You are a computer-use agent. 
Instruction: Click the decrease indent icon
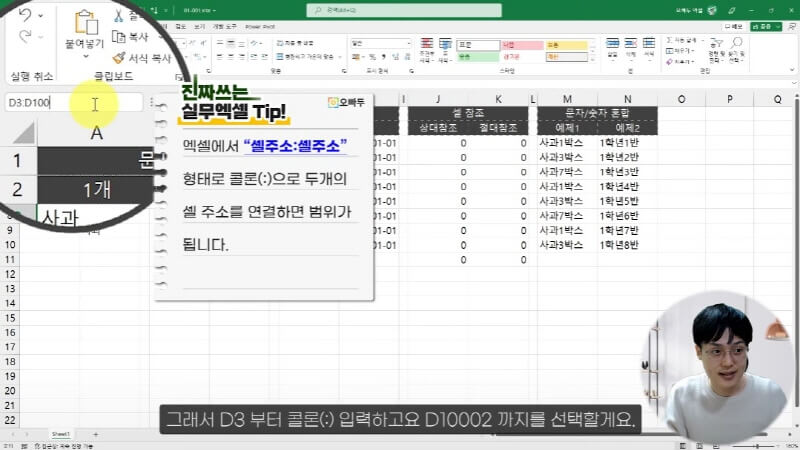[254, 57]
